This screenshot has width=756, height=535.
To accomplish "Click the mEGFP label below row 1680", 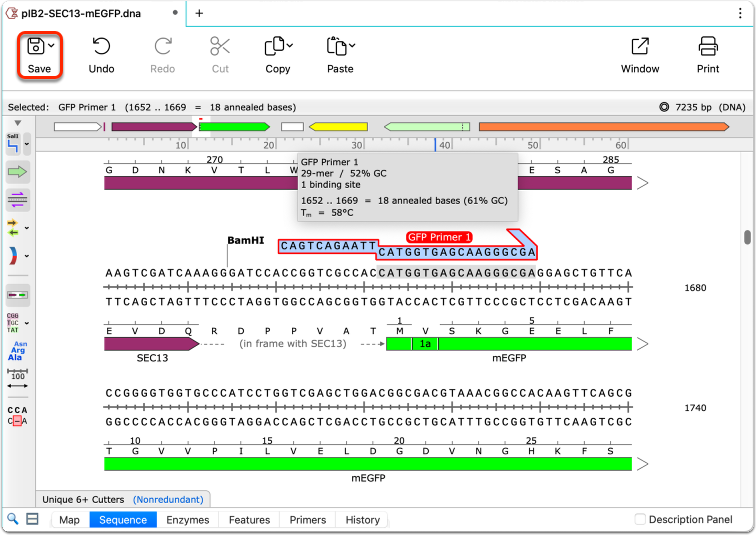I will (x=509, y=358).
